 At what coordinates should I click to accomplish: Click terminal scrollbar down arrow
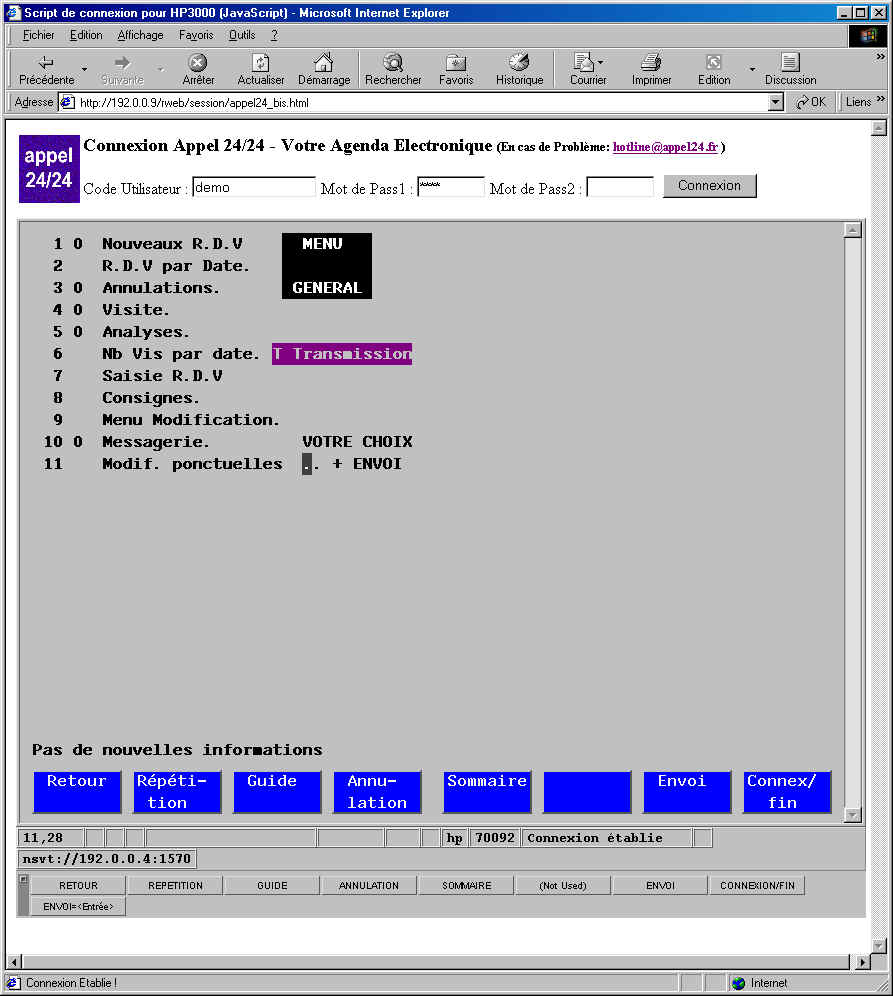pyautogui.click(x=852, y=815)
